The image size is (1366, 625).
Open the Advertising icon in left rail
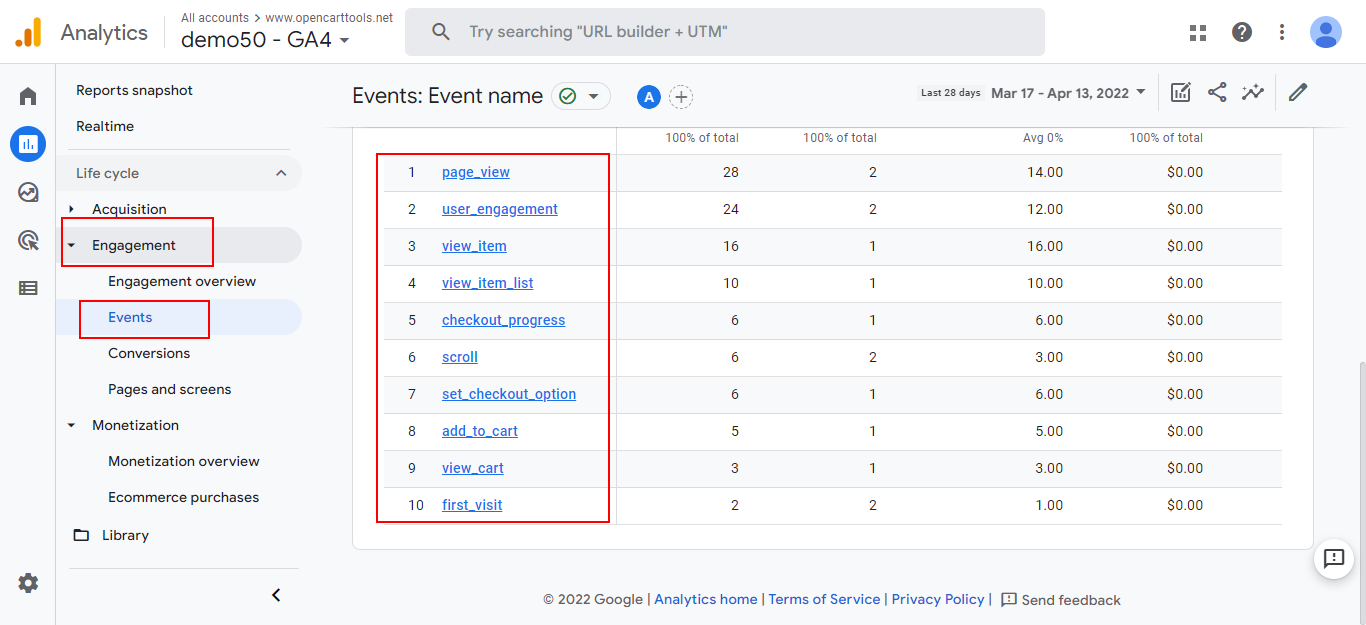(28, 240)
